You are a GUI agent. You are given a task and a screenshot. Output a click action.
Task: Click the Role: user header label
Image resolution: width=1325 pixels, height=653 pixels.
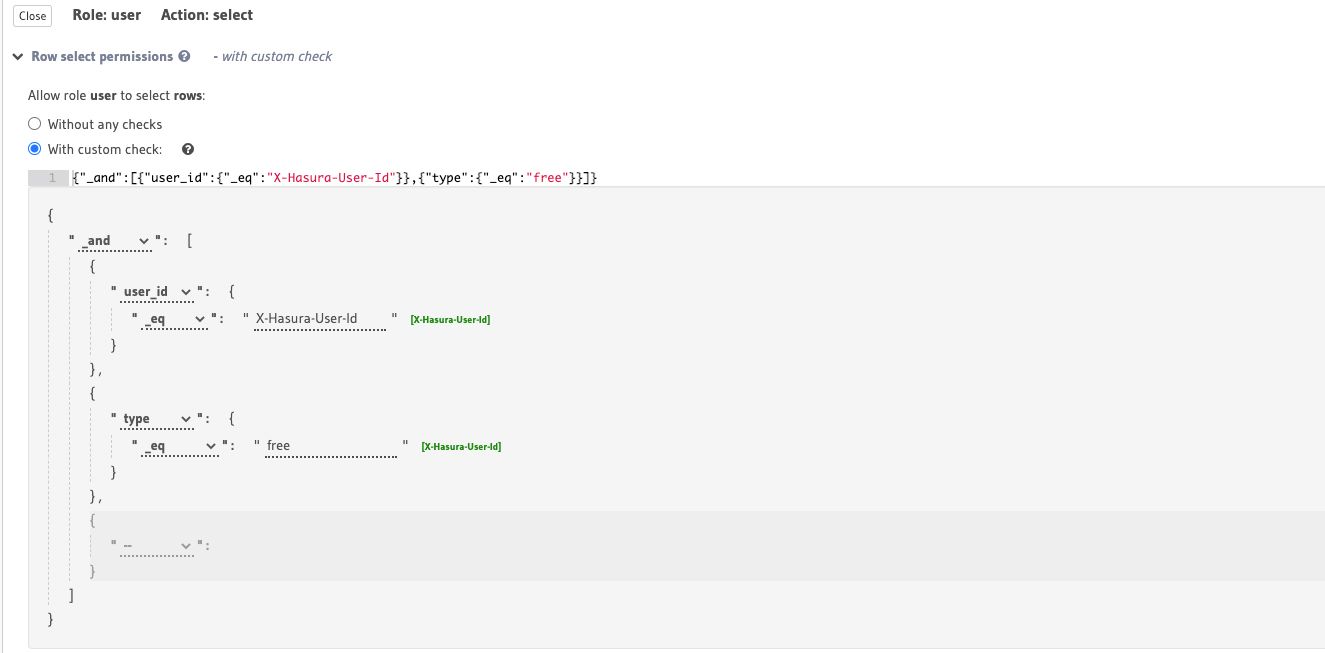[105, 15]
